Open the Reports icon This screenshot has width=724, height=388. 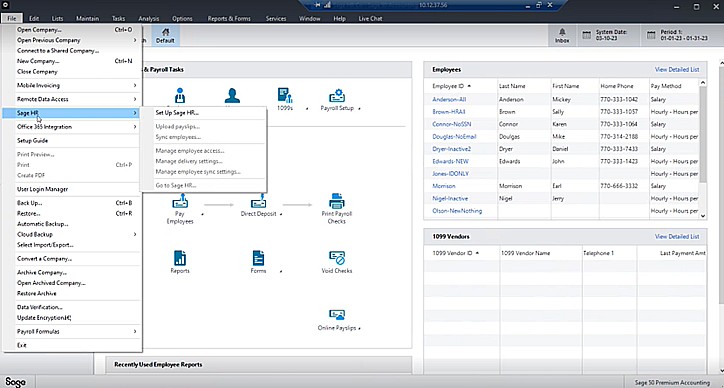[180, 258]
